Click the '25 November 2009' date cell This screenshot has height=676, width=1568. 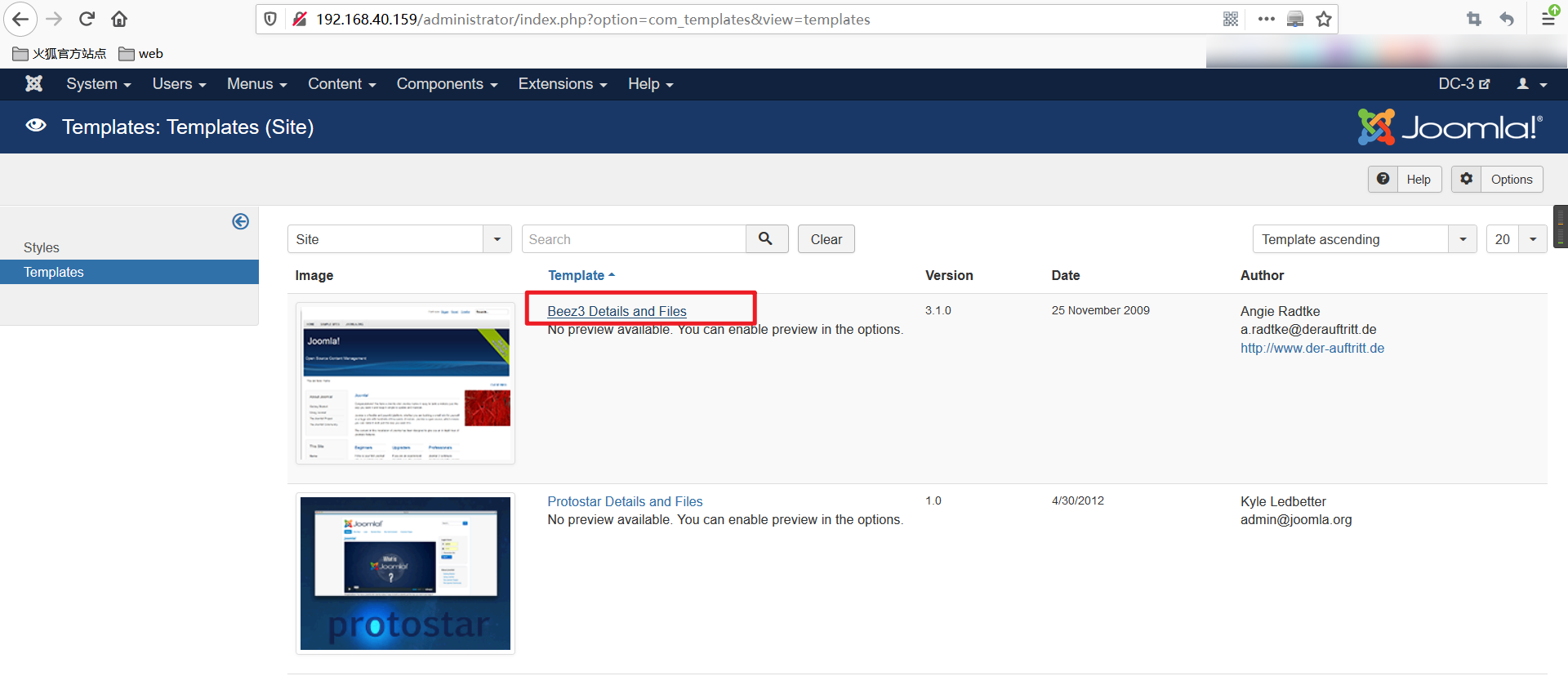[1100, 310]
